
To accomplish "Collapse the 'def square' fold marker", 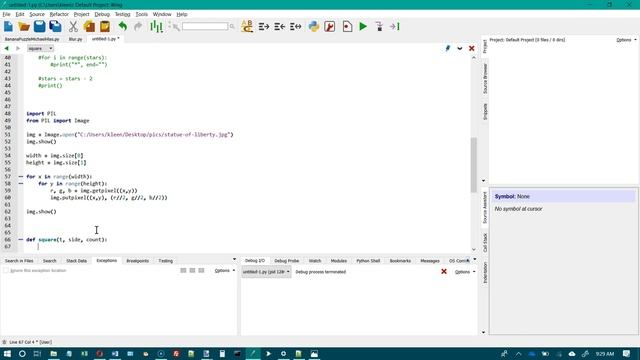I will pos(21,240).
